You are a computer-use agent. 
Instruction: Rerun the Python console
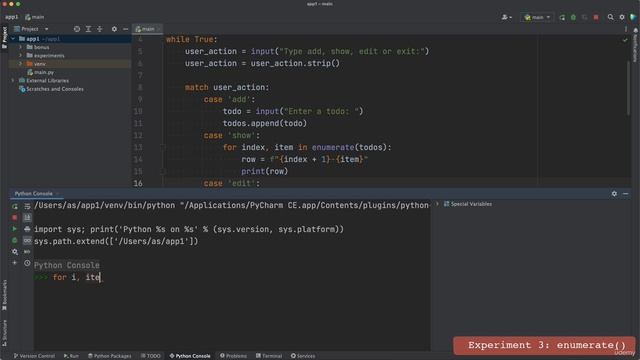(15, 206)
